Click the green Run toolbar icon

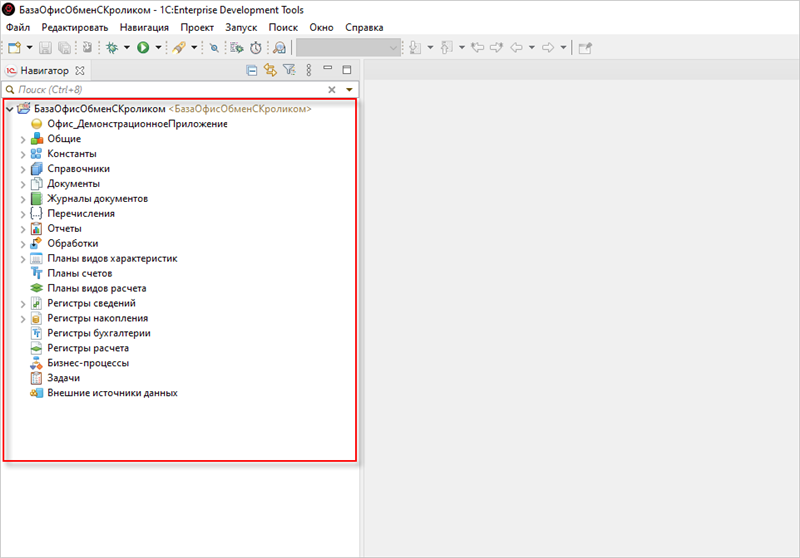point(143,47)
